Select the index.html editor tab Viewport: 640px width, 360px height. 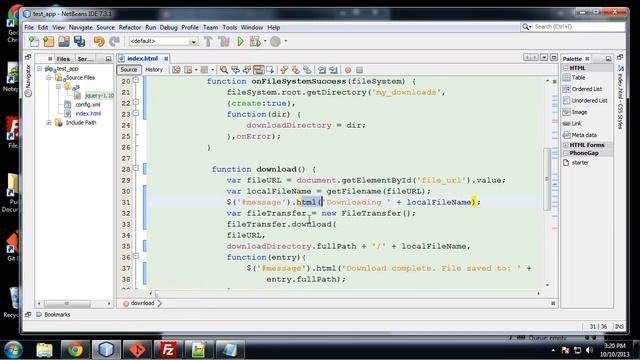142,58
